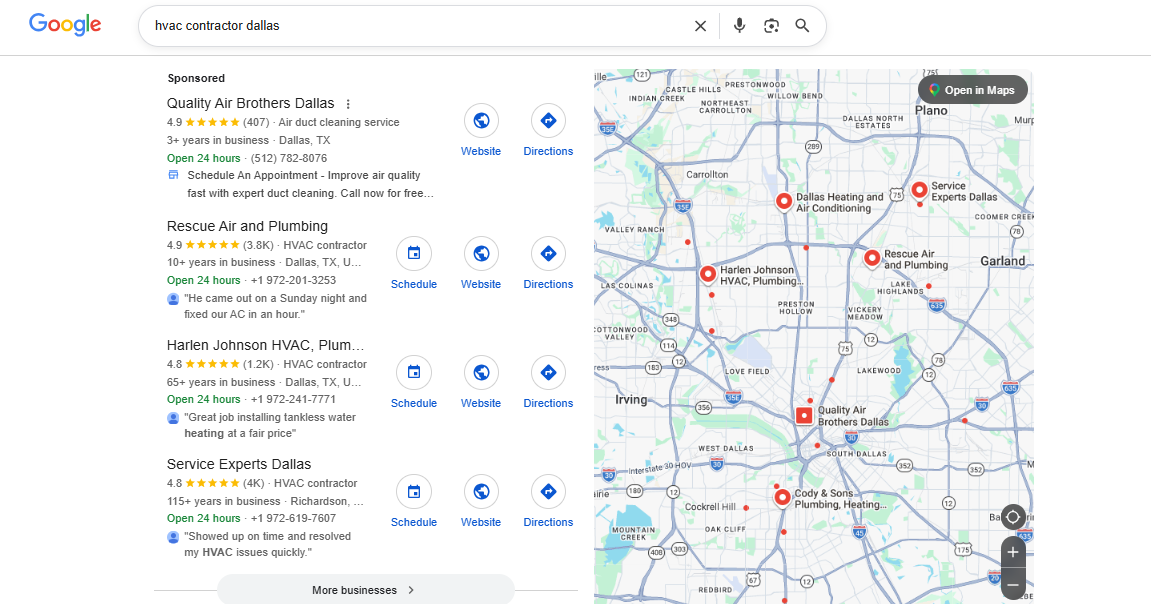Open review "He came out on a Sunday night"
The height and width of the screenshot is (604, 1151).
(x=275, y=306)
